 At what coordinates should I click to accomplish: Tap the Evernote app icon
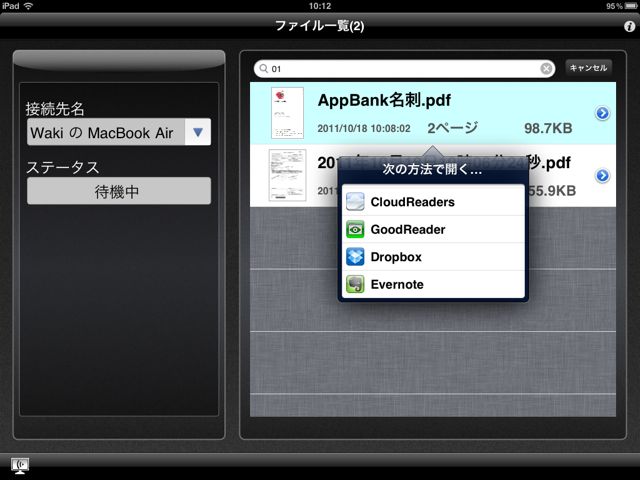355,284
